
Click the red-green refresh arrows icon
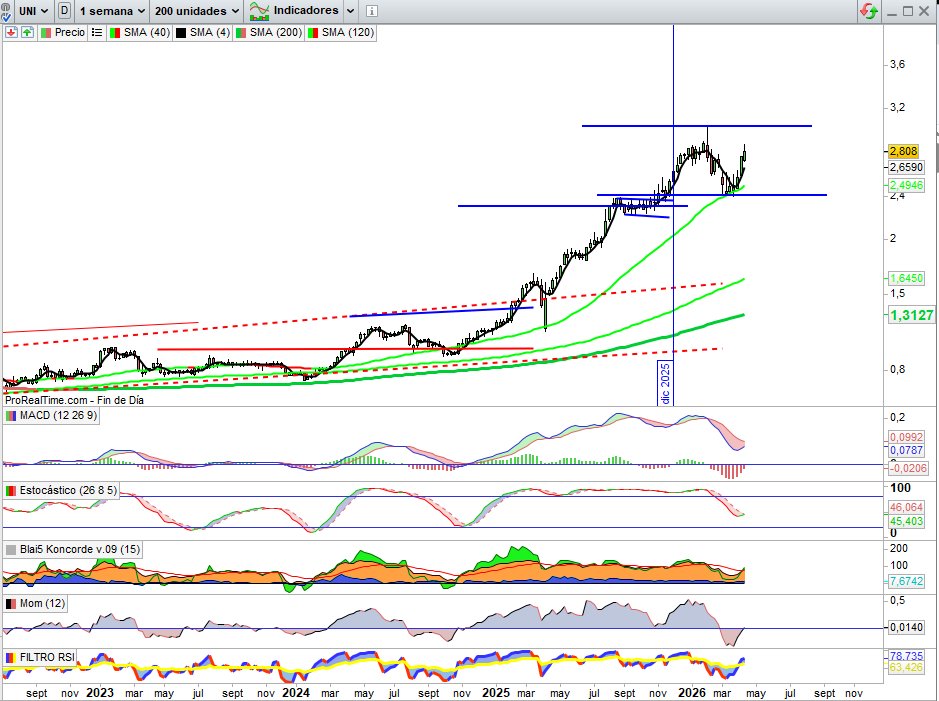[x=868, y=11]
